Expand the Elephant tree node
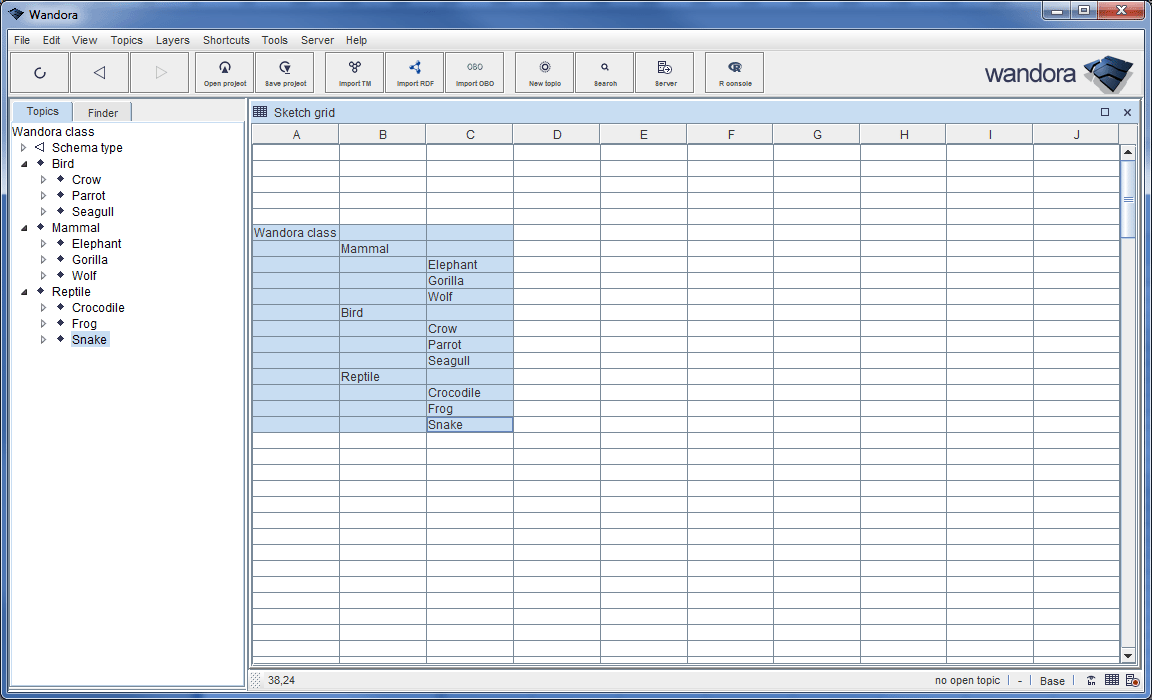1152x700 pixels. [44, 244]
